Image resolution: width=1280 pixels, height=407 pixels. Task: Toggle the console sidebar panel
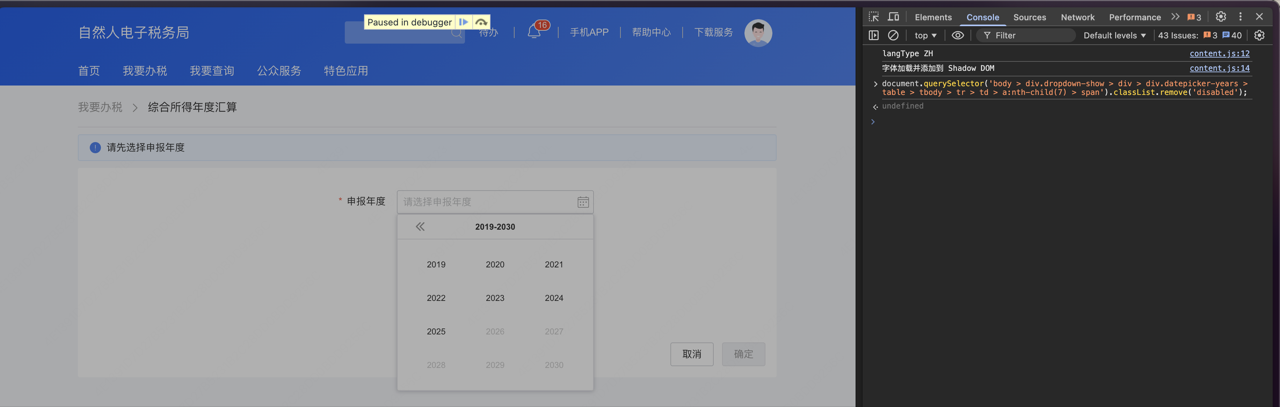[874, 35]
